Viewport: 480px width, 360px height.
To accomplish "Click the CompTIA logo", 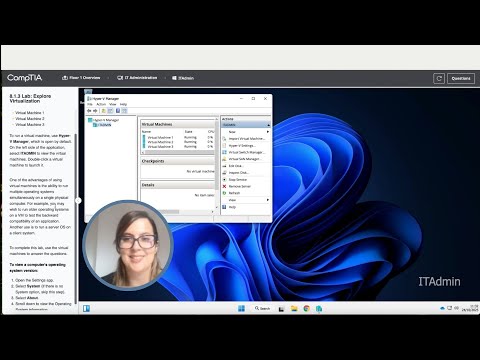I will pyautogui.click(x=25, y=78).
